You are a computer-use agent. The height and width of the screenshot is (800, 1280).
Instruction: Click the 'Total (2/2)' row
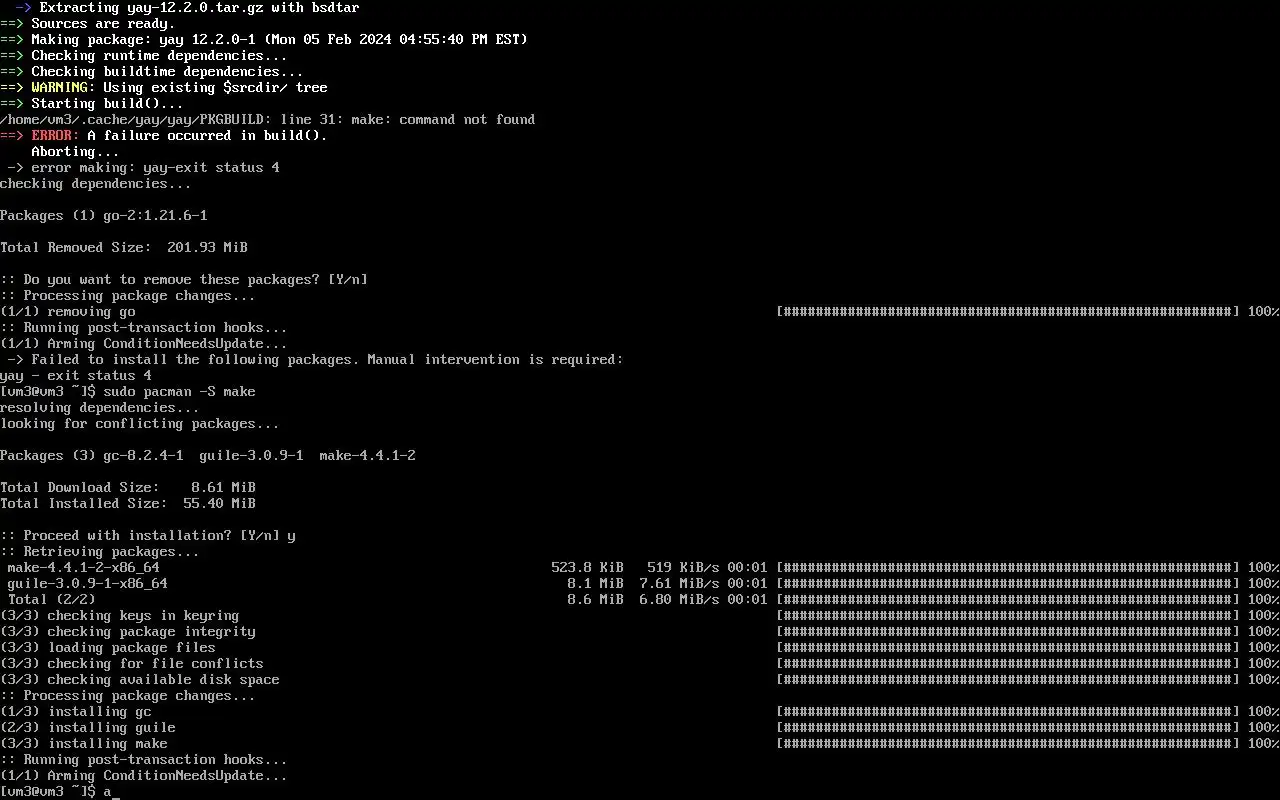(640, 599)
